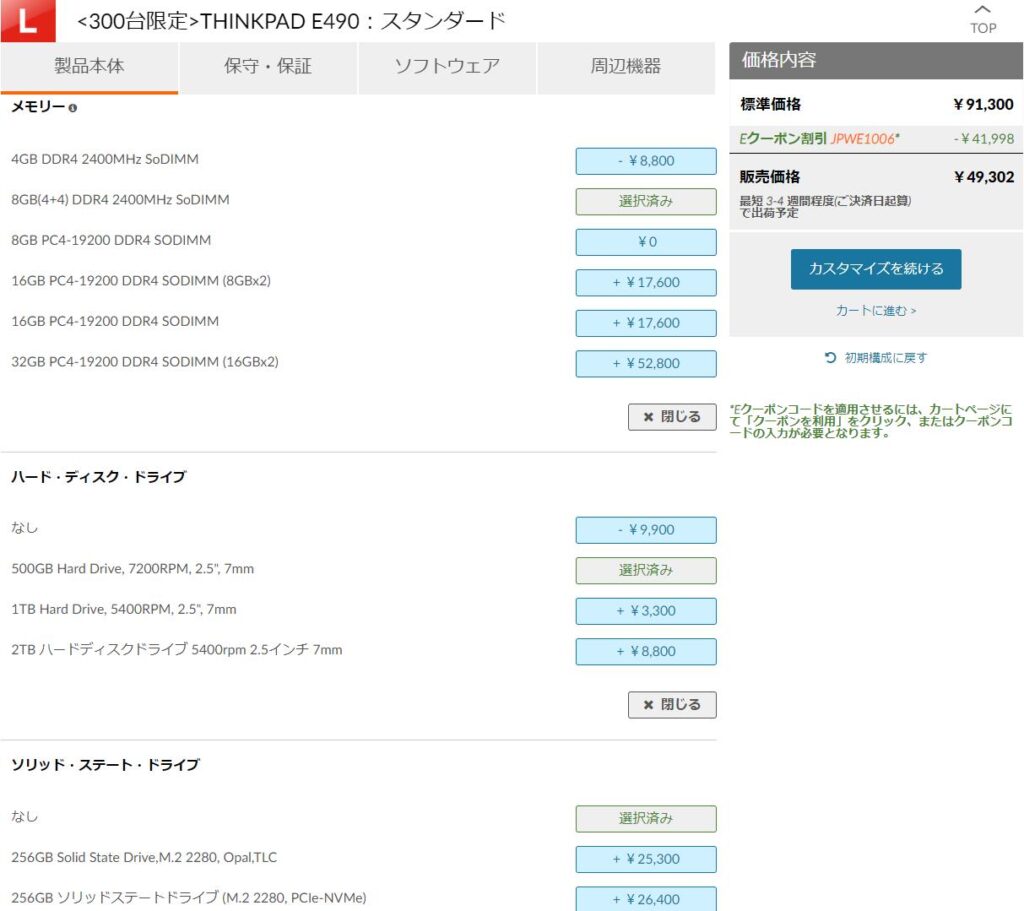Click the メモリー section heading
The width and height of the screenshot is (1024, 911).
[x=38, y=107]
